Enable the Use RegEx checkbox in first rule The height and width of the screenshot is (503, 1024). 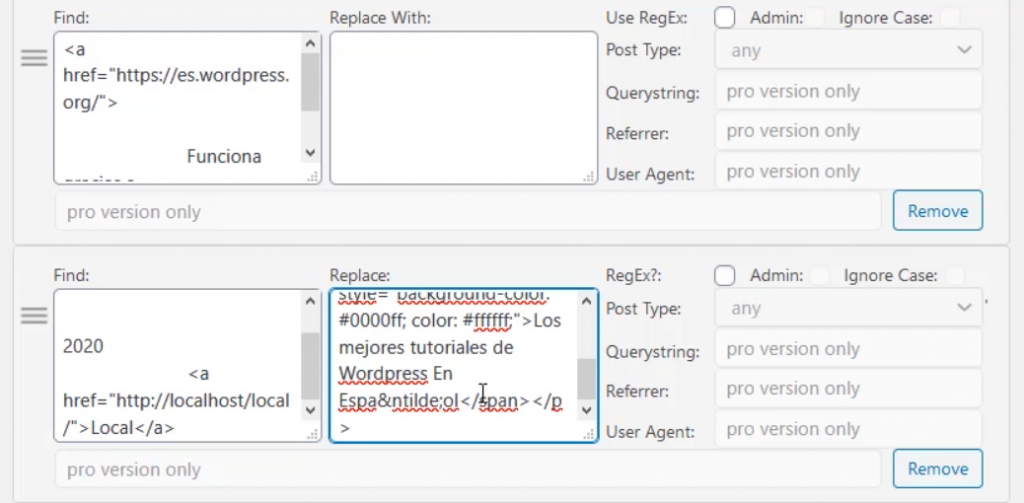(x=725, y=17)
